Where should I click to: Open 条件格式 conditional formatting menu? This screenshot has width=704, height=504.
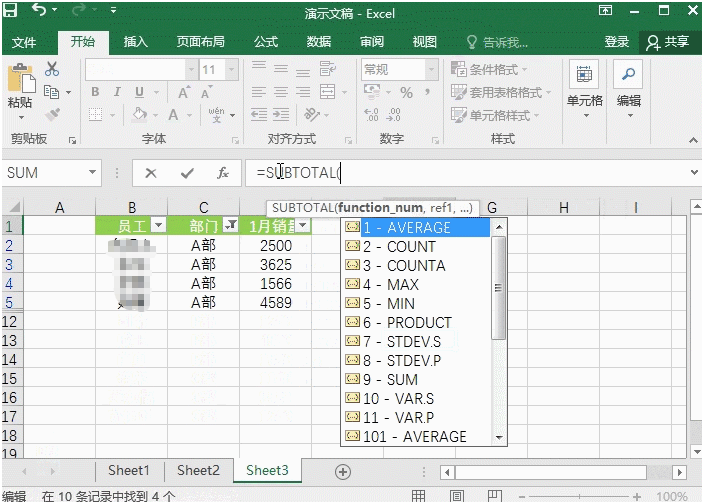[489, 70]
